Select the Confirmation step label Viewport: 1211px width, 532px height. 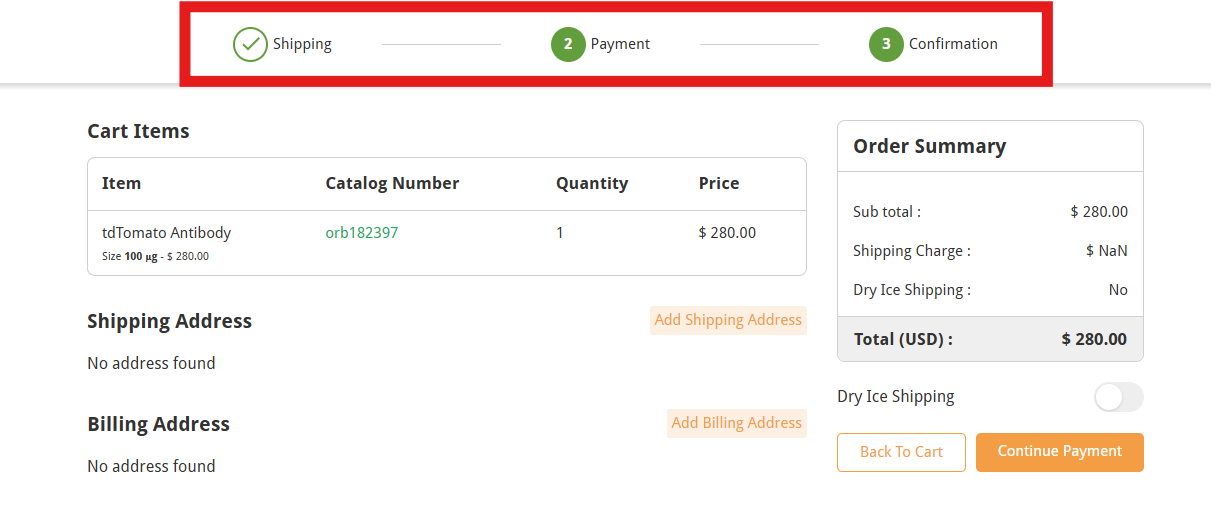click(953, 44)
